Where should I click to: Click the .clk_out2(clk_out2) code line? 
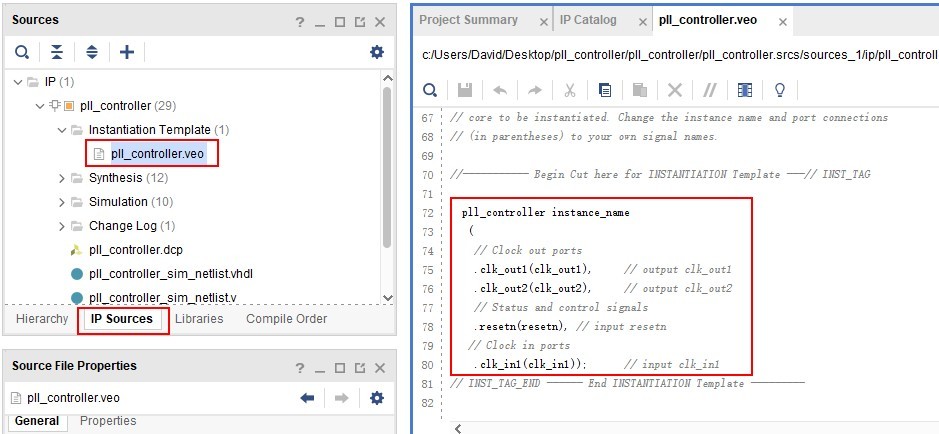(532, 289)
